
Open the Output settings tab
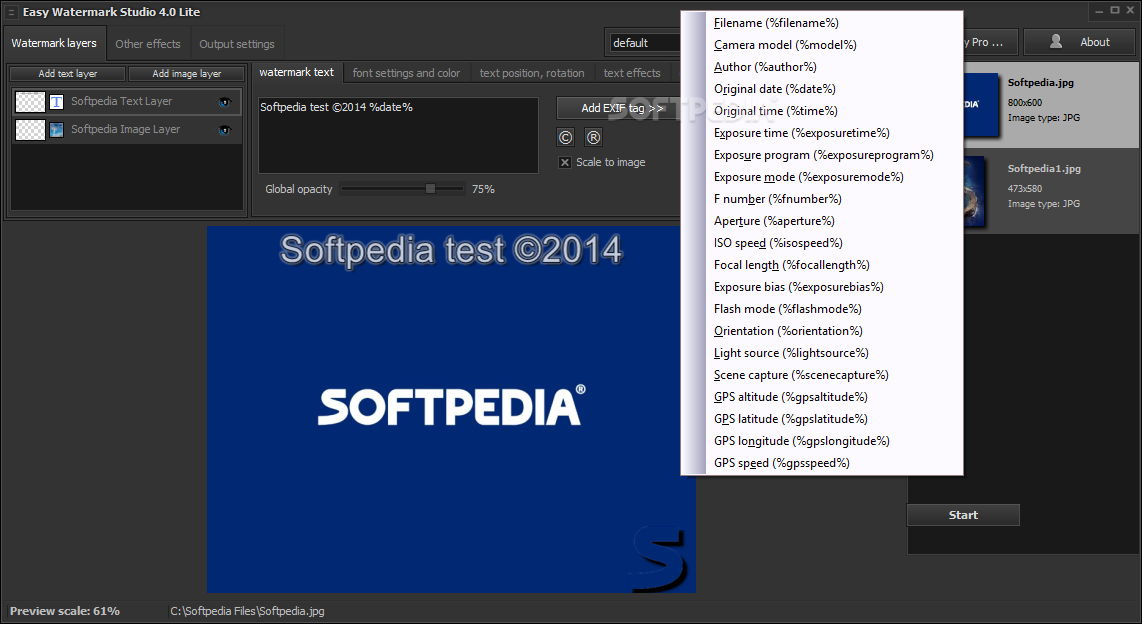237,44
